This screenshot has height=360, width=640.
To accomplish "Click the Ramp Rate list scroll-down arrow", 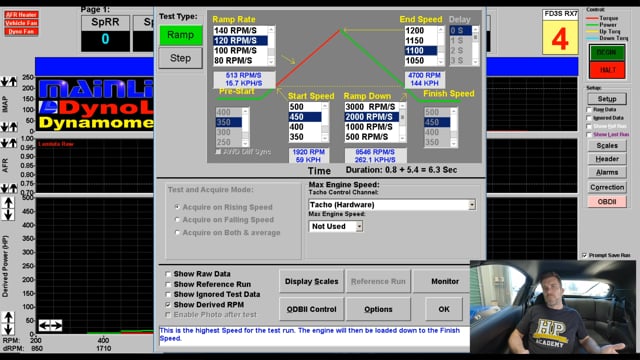I will (x=271, y=61).
